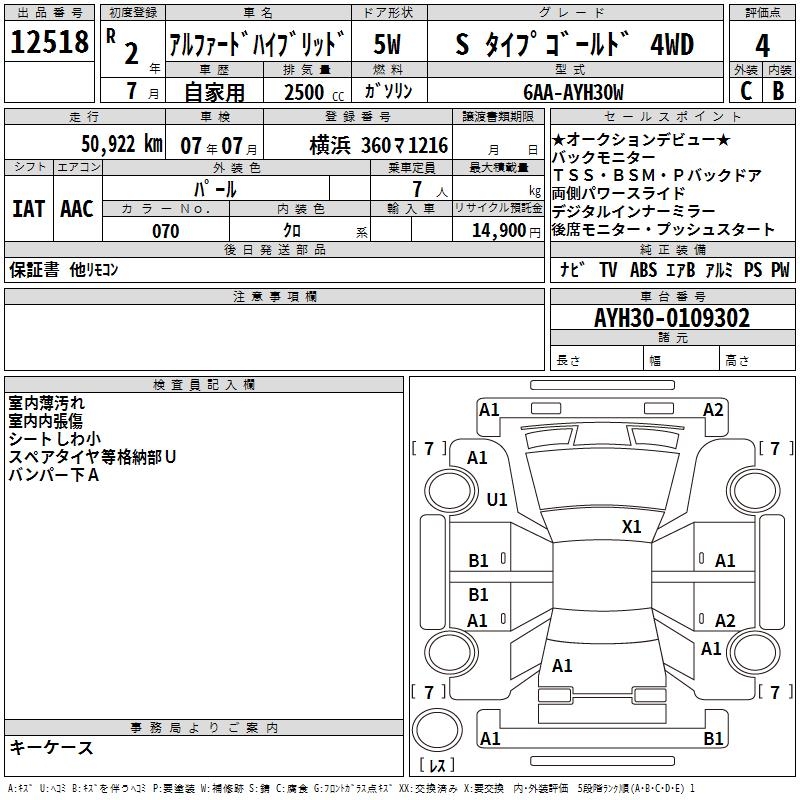
Task: Click the star before オークションデビュー
Action: [x=558, y=139]
